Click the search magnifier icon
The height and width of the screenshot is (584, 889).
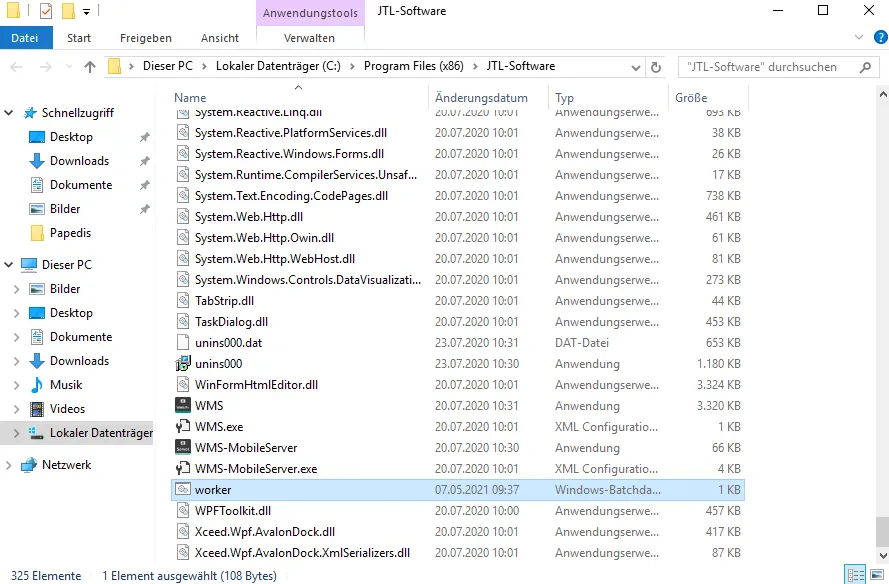click(x=865, y=67)
